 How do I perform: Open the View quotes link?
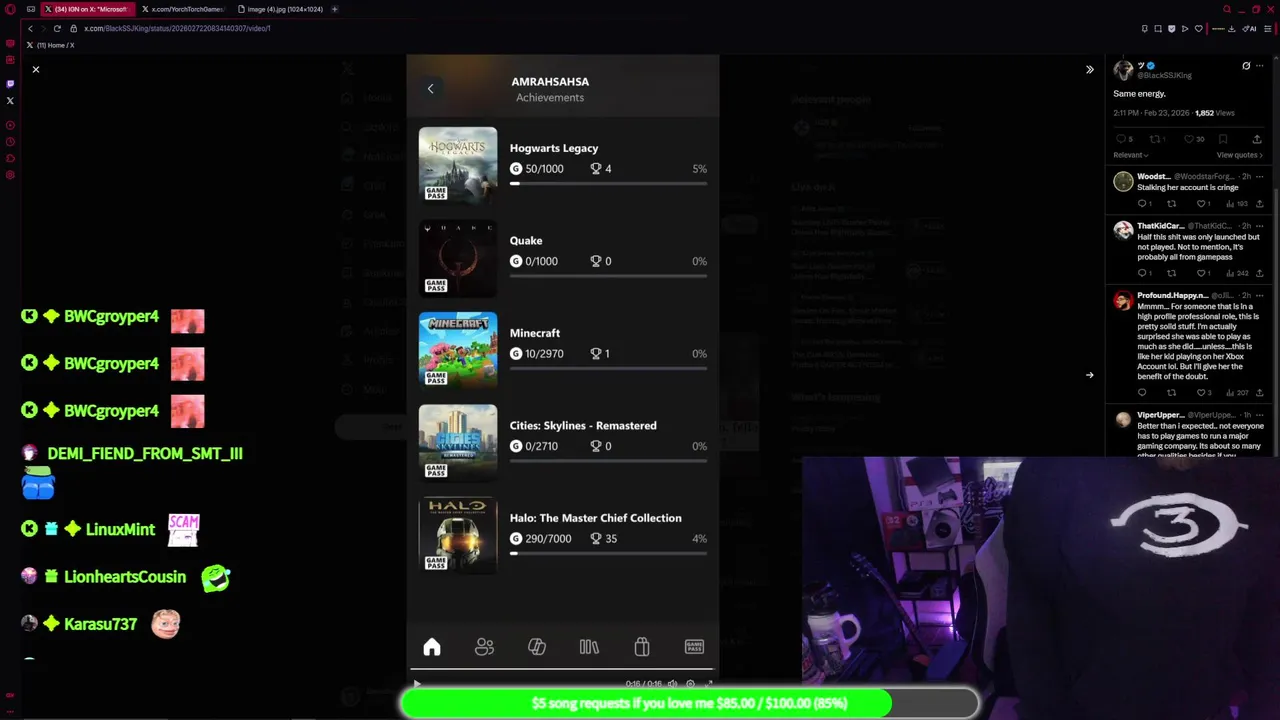pos(1240,155)
